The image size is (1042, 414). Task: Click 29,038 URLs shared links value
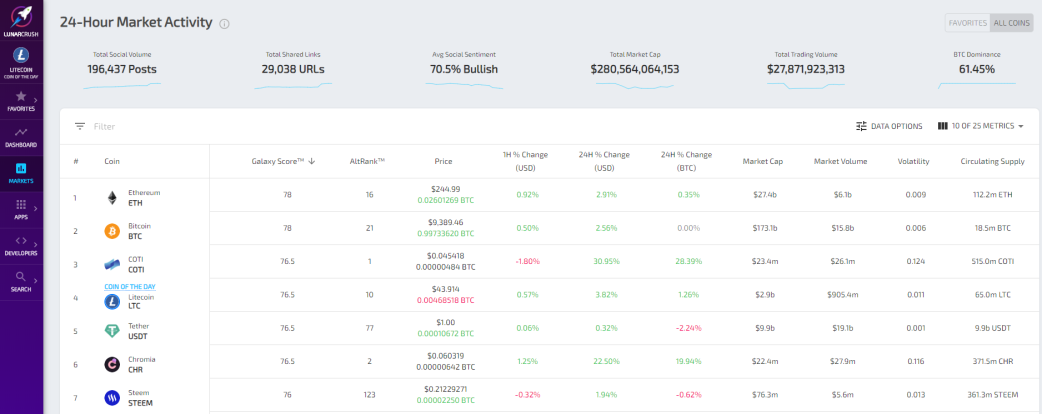click(x=293, y=69)
